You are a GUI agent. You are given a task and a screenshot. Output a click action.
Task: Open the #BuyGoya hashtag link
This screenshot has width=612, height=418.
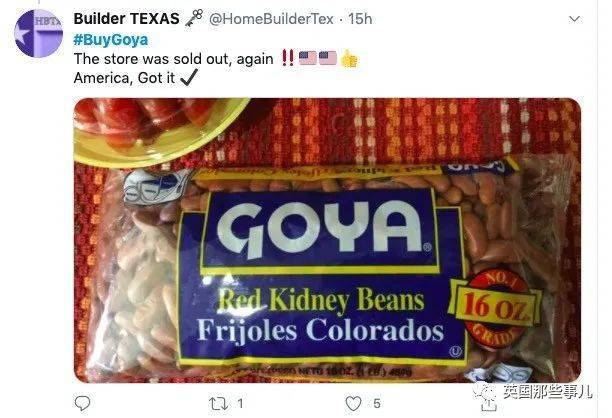click(111, 39)
